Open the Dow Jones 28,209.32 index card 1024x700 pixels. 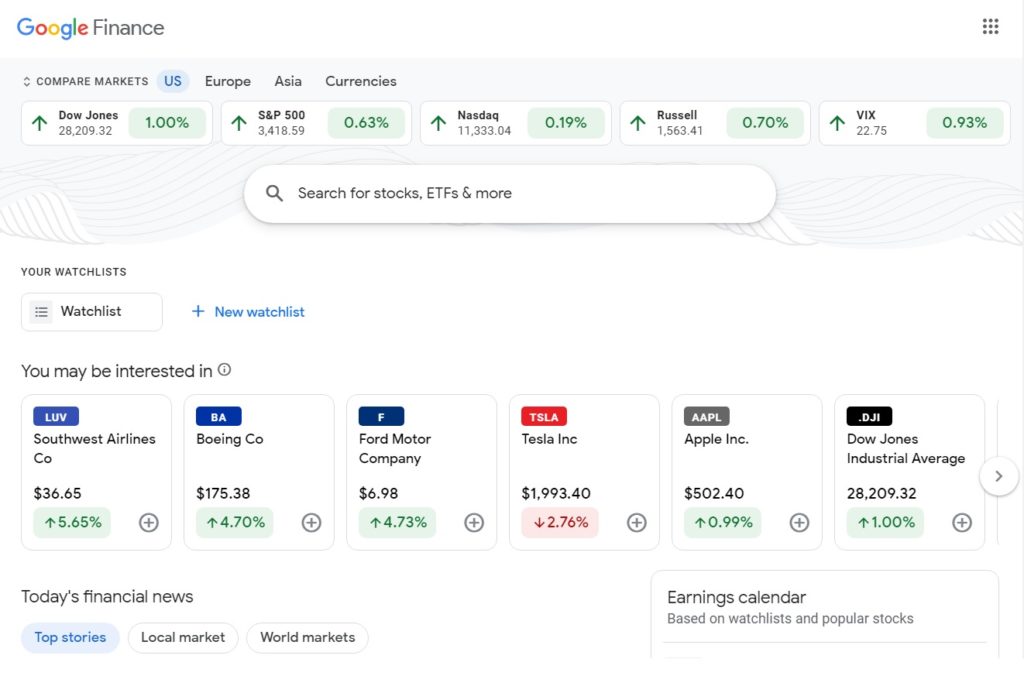[117, 123]
